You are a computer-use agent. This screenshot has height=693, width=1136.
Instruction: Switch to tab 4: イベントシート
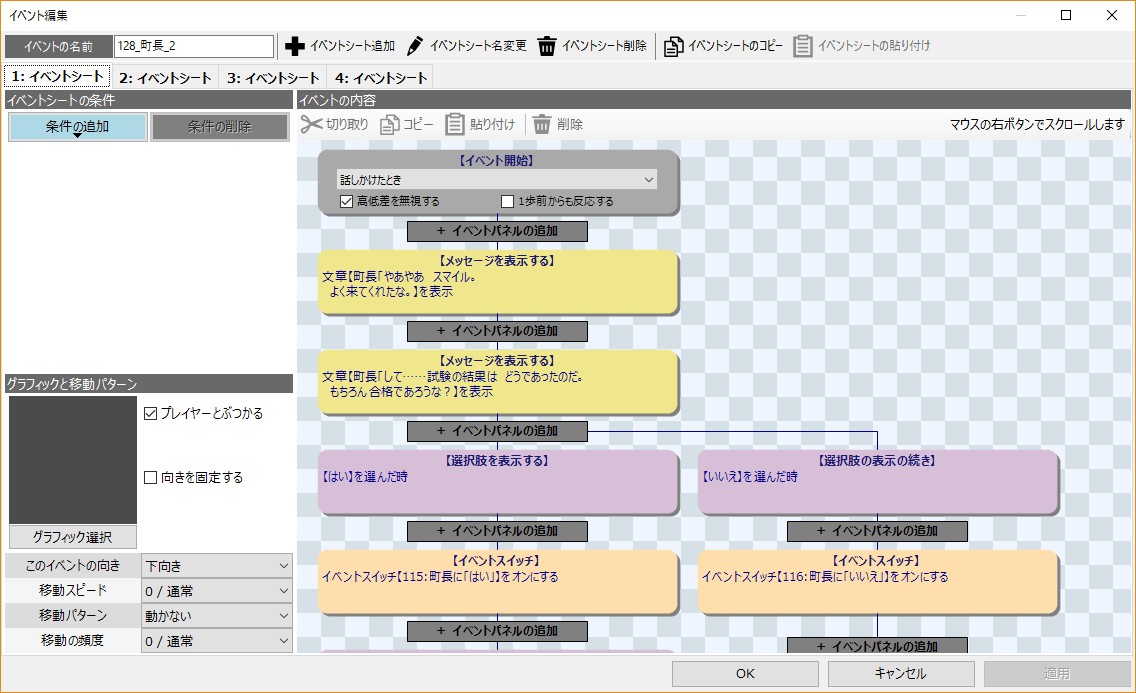coord(381,77)
